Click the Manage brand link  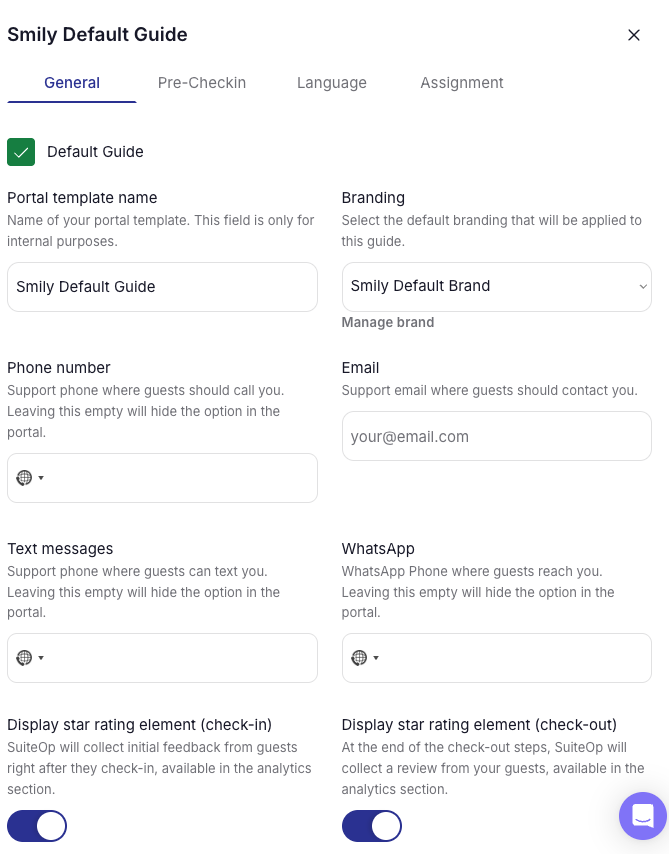coord(388,323)
